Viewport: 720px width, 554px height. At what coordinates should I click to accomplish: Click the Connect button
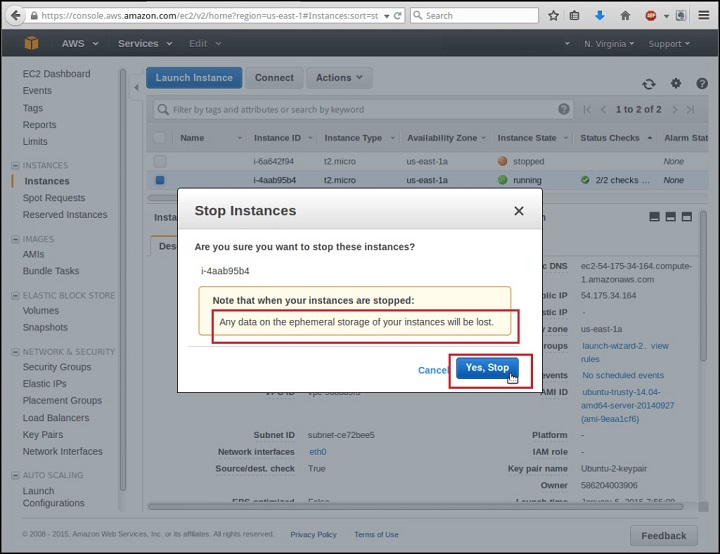click(x=274, y=78)
